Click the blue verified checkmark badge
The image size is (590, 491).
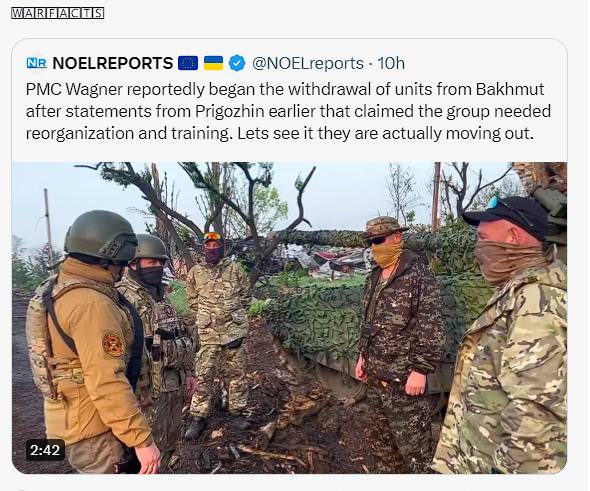[x=237, y=63]
